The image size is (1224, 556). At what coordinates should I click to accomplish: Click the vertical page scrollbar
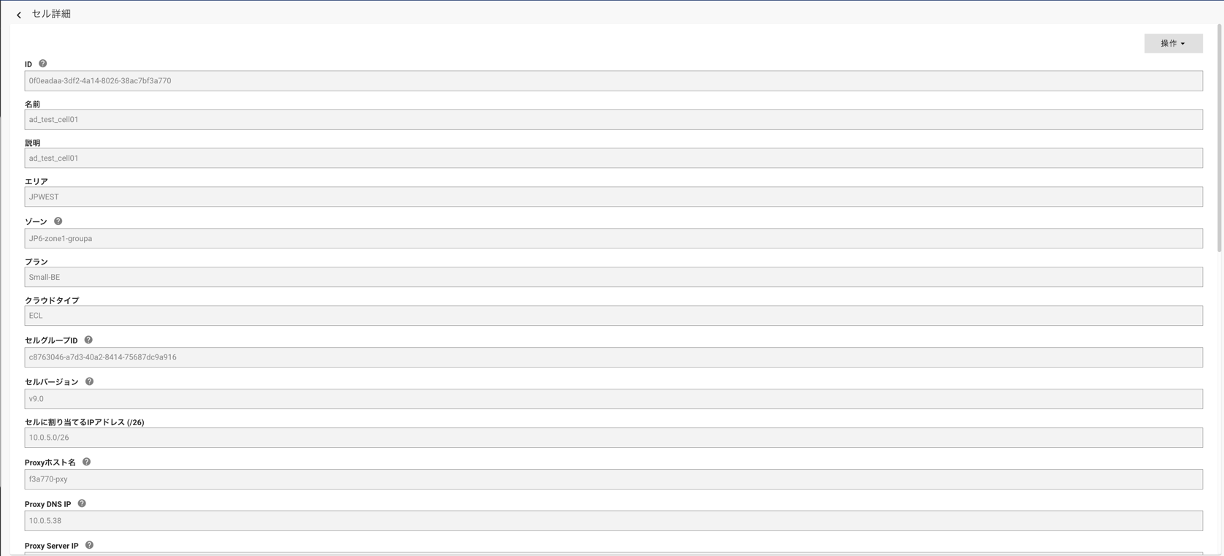point(1218,140)
